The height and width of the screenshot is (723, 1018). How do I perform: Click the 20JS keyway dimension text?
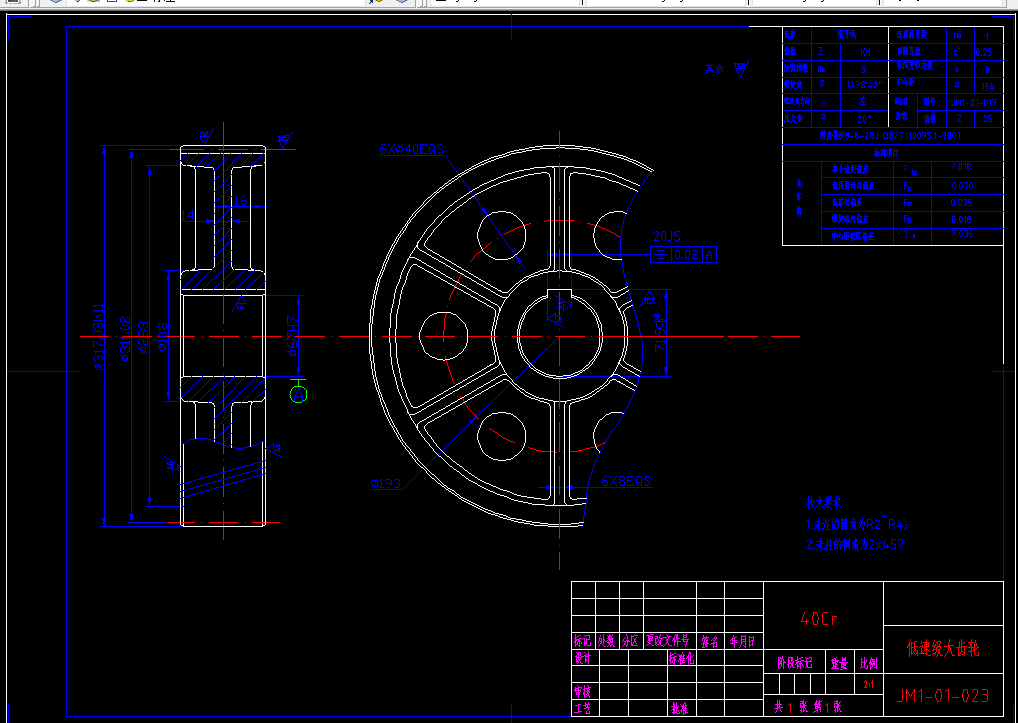[x=667, y=236]
